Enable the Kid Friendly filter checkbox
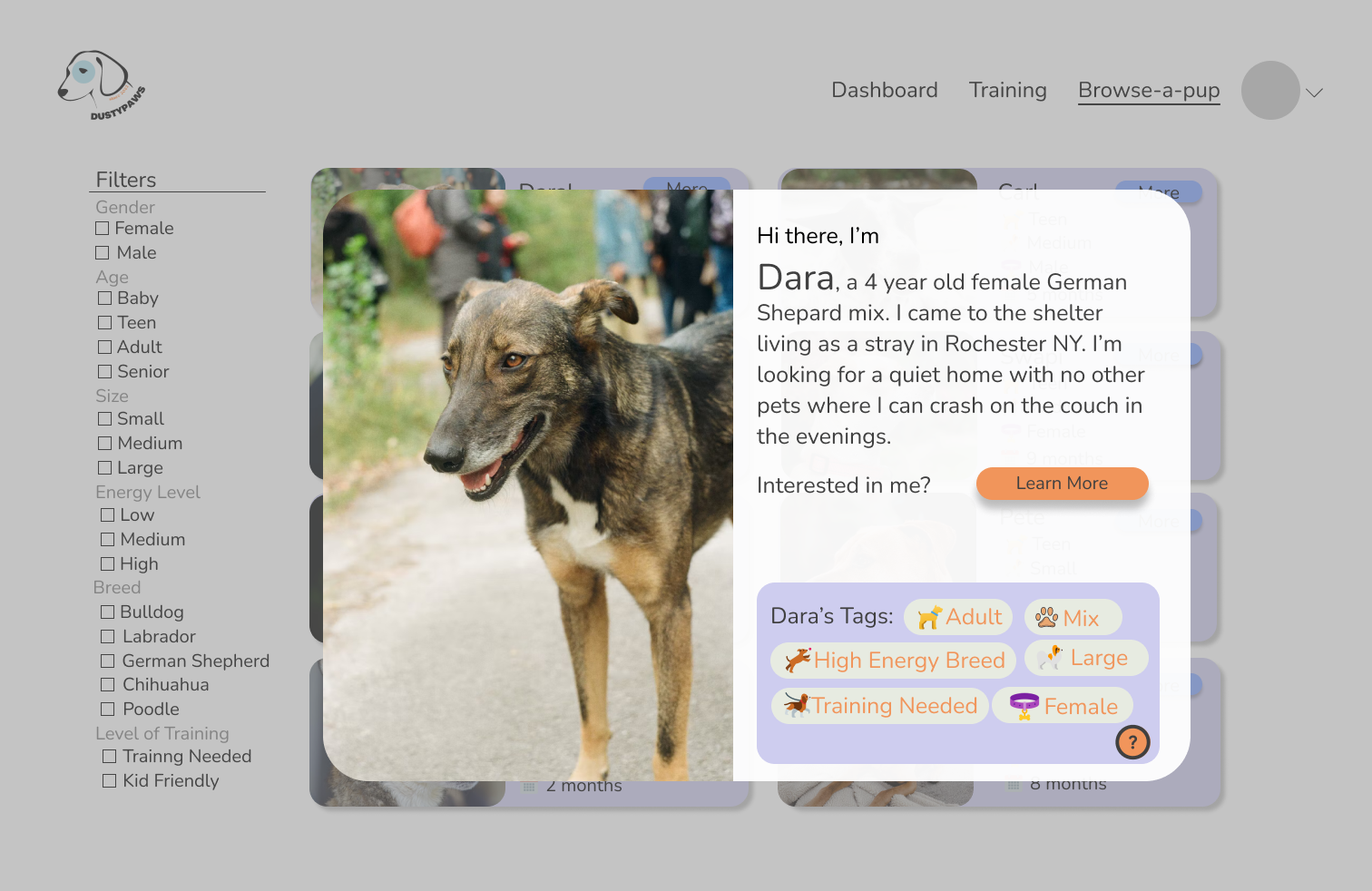 tap(110, 781)
